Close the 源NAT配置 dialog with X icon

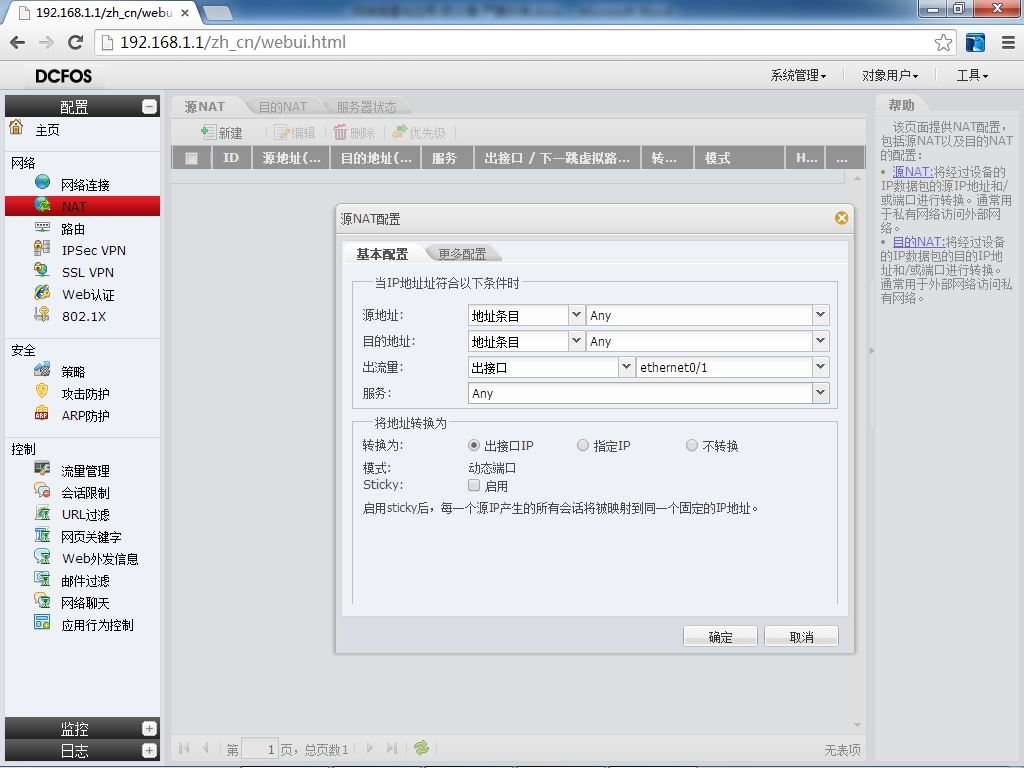tap(841, 218)
